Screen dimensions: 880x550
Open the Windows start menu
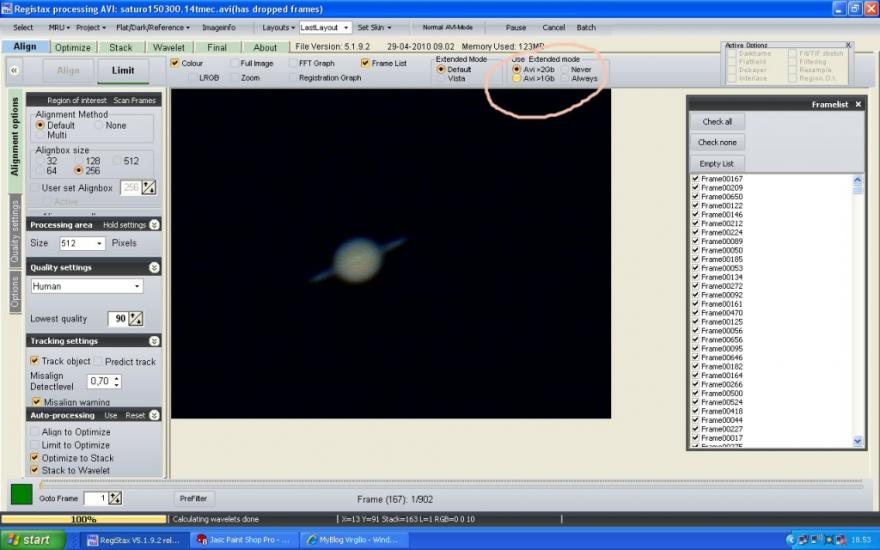[31, 540]
